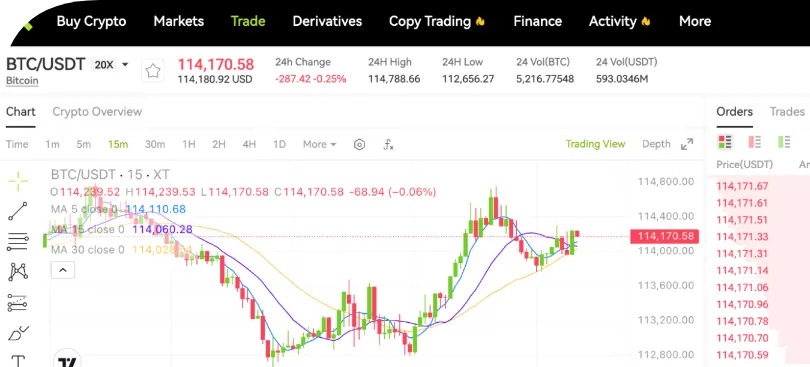Viewport: 810px width, 367px height.
Task: Open the BTC/USDT pair selector dropdown
Action: coord(125,65)
